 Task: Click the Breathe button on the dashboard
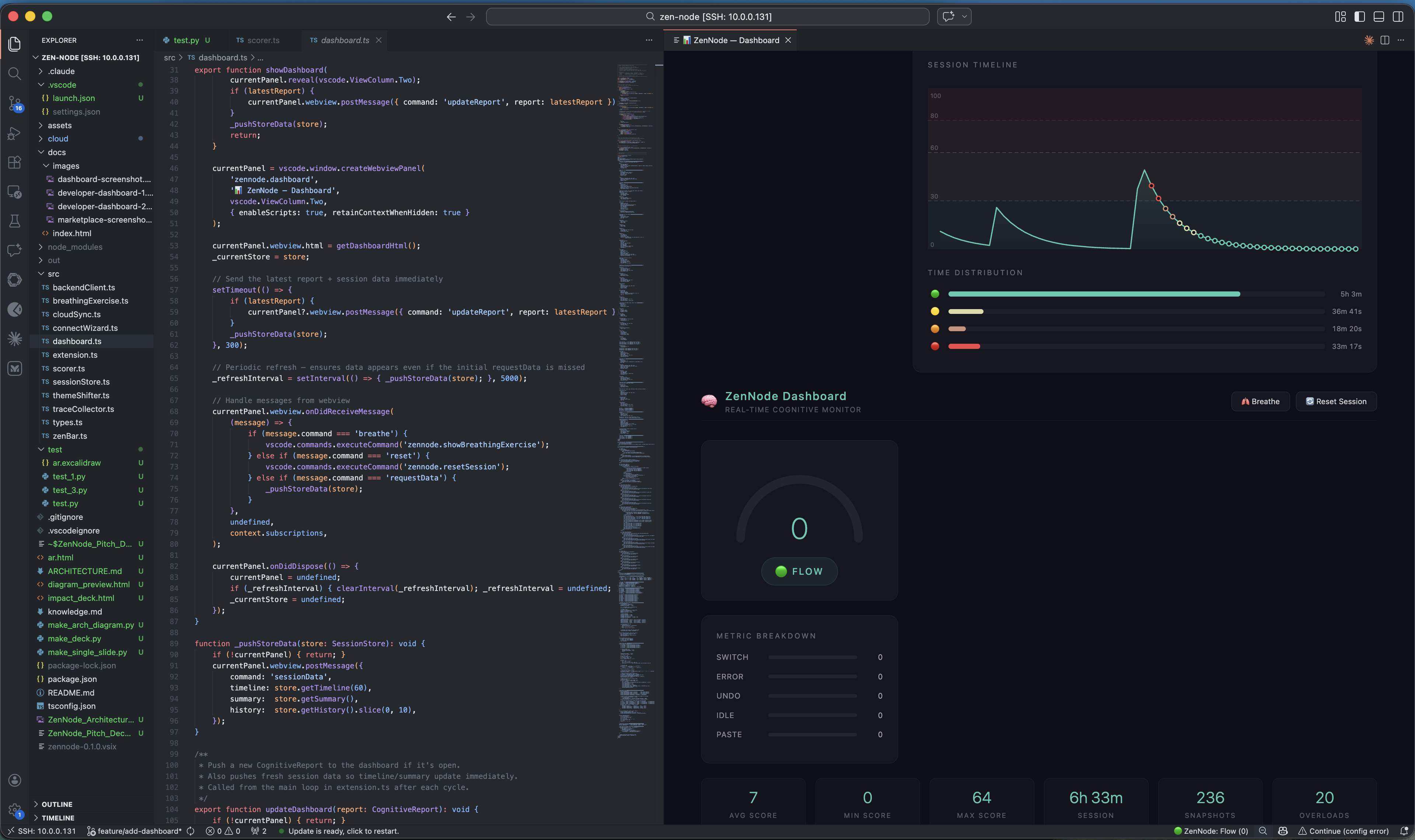point(1261,401)
